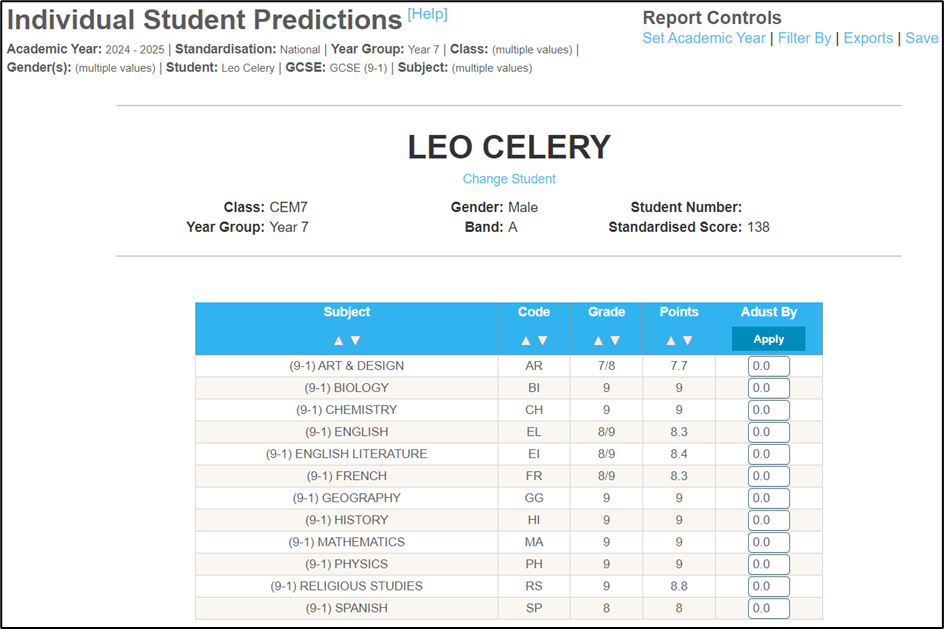Open the Filter By control

(x=804, y=38)
